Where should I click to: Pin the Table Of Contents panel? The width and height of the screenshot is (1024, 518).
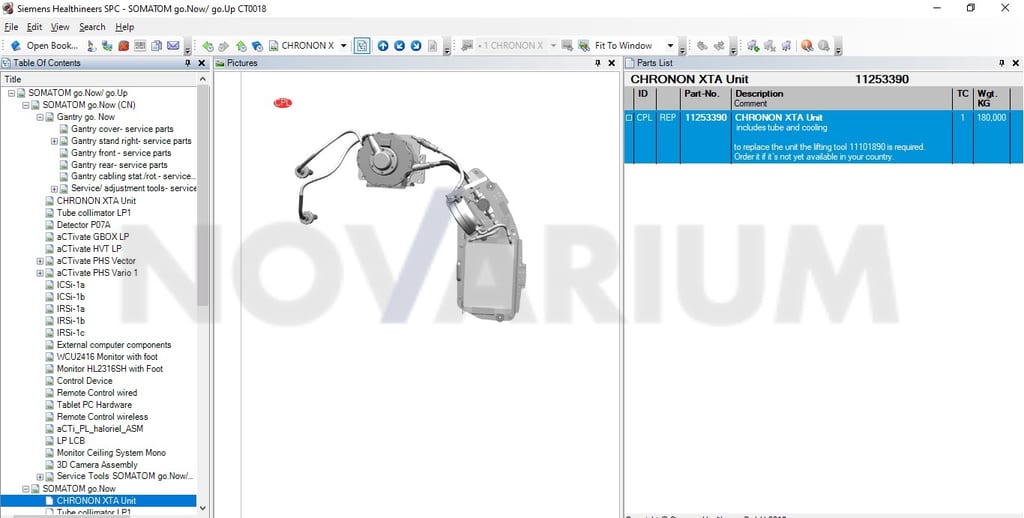point(187,63)
